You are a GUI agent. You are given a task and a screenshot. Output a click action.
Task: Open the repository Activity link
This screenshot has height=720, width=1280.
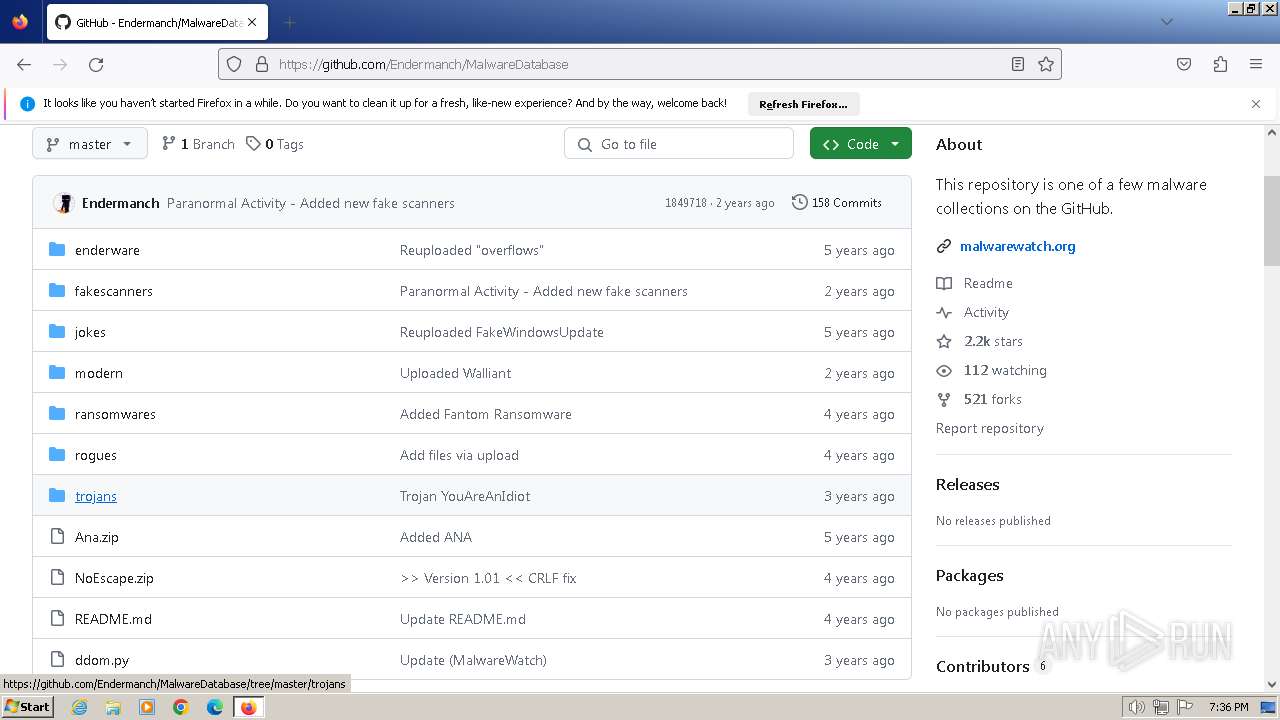click(x=986, y=312)
